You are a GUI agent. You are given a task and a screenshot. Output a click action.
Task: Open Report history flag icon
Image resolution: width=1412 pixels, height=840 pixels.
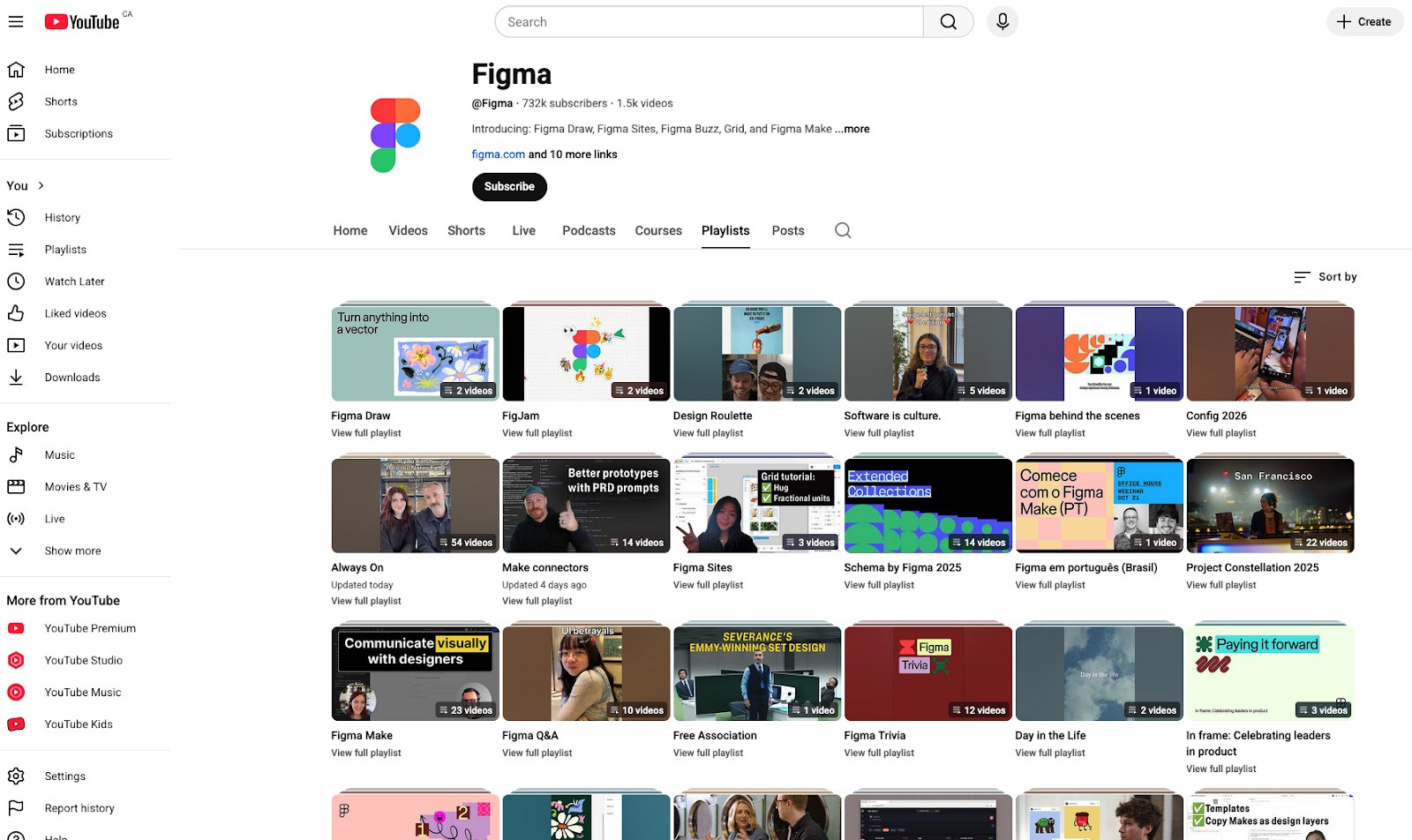pos(16,808)
